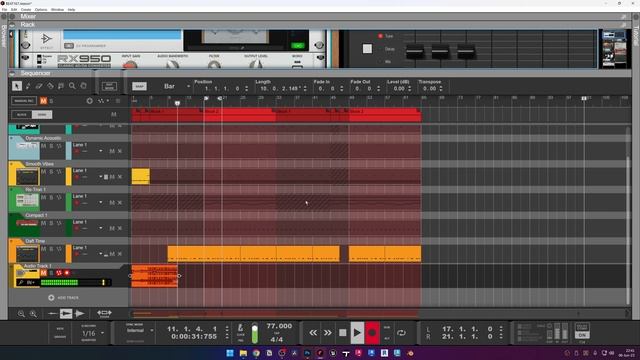Image resolution: width=640 pixels, height=360 pixels.
Task: Open File Explorer from the taskbar
Action: tap(243, 353)
